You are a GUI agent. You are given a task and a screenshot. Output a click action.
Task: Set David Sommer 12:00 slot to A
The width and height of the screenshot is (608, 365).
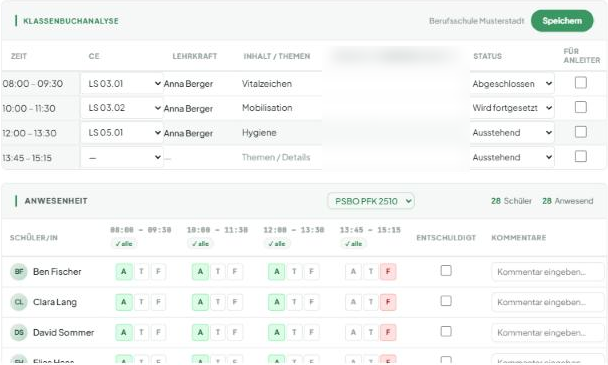pos(276,332)
